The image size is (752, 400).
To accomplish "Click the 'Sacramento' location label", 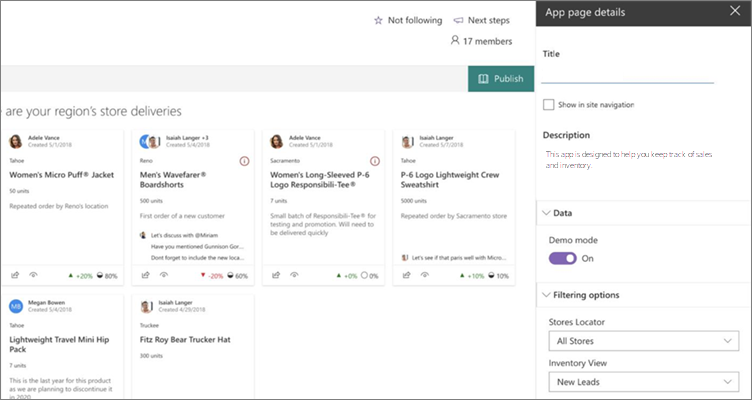I will point(285,161).
